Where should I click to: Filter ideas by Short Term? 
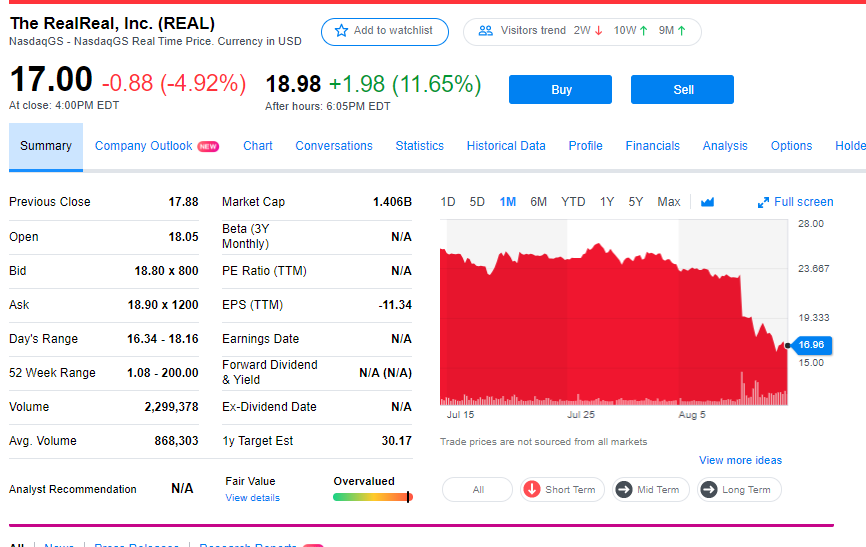click(562, 490)
